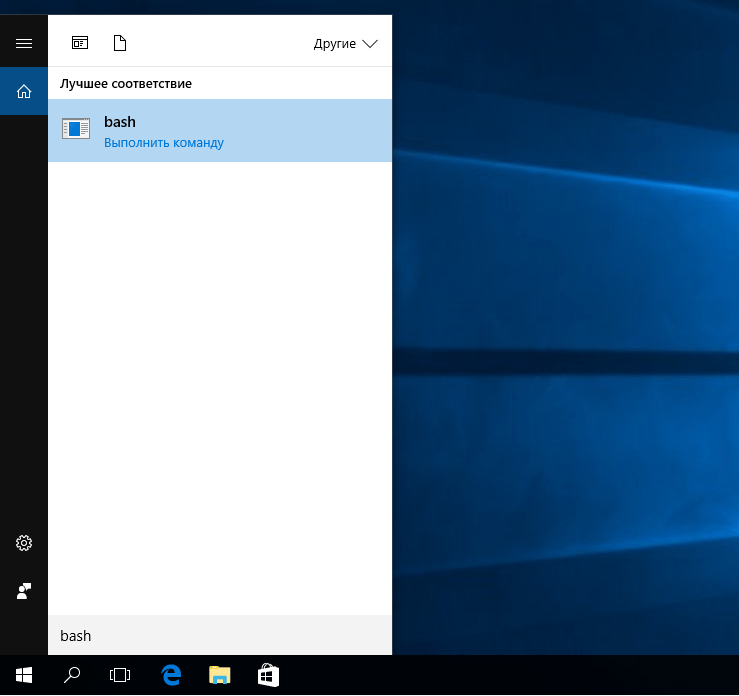The image size is (739, 696).
Task: Open the Windows Store from taskbar
Action: pyautogui.click(x=268, y=675)
